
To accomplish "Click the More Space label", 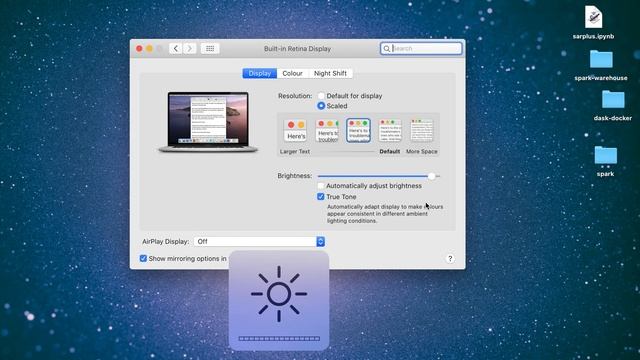I will tap(422, 151).
